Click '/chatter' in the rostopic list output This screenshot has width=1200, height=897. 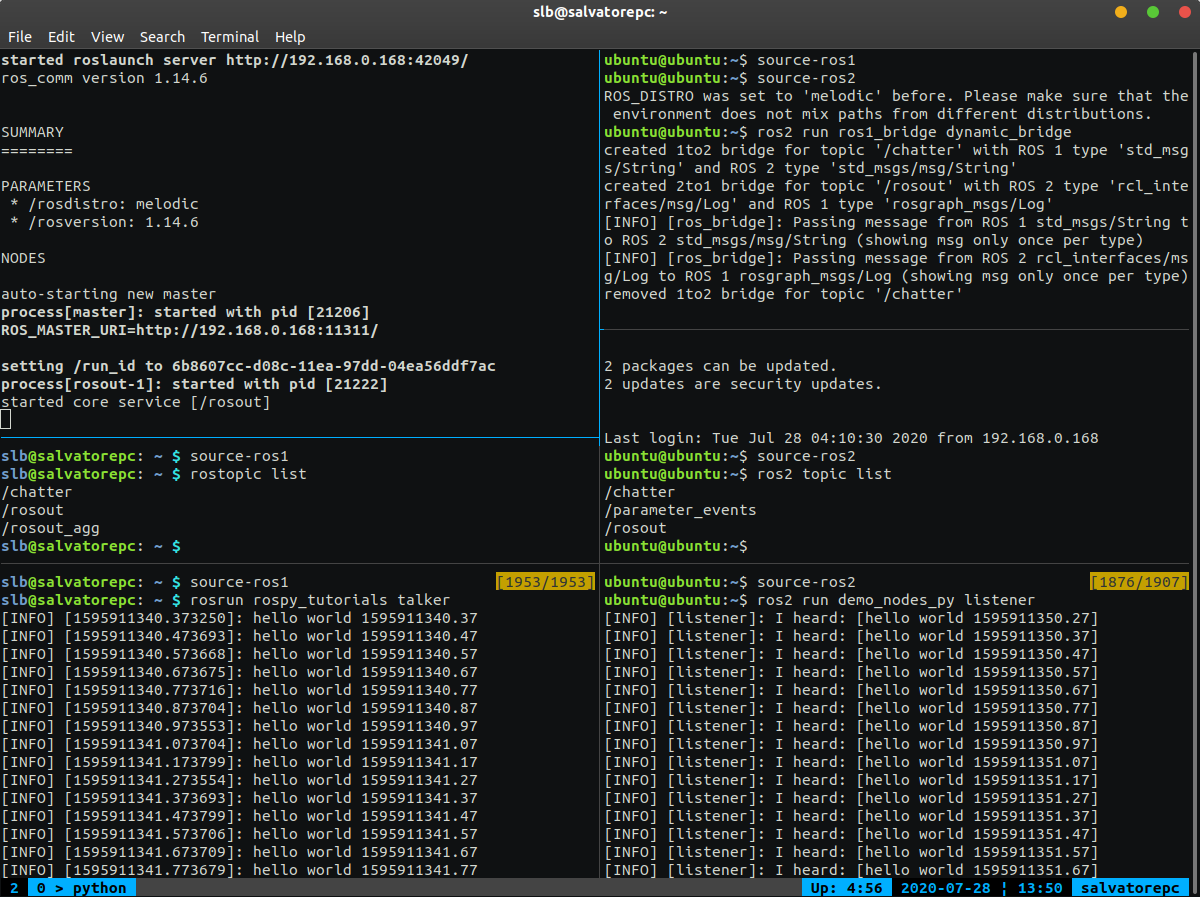37,492
